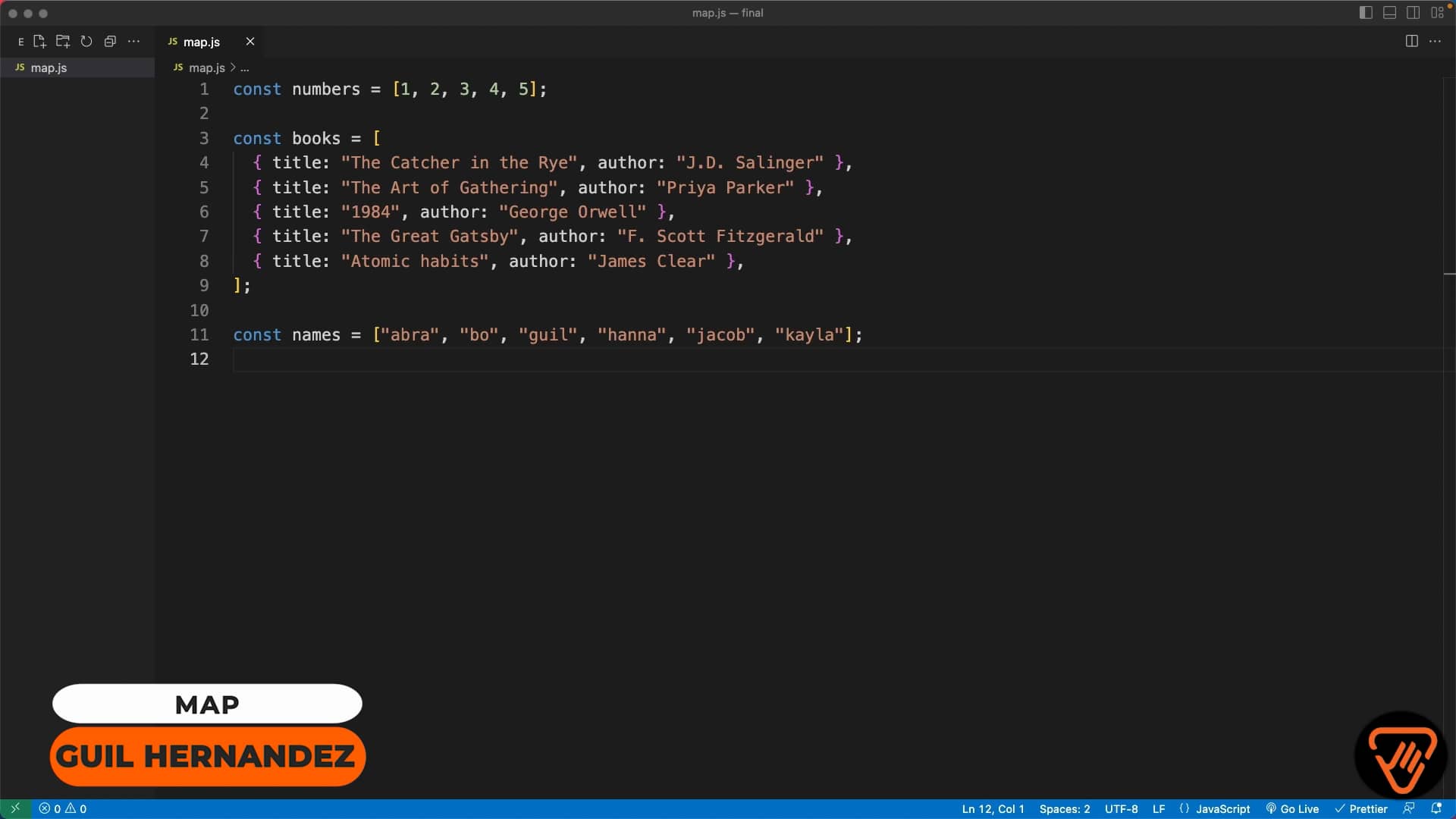
Task: Click the feedback icon in status bar
Action: click(x=1409, y=808)
